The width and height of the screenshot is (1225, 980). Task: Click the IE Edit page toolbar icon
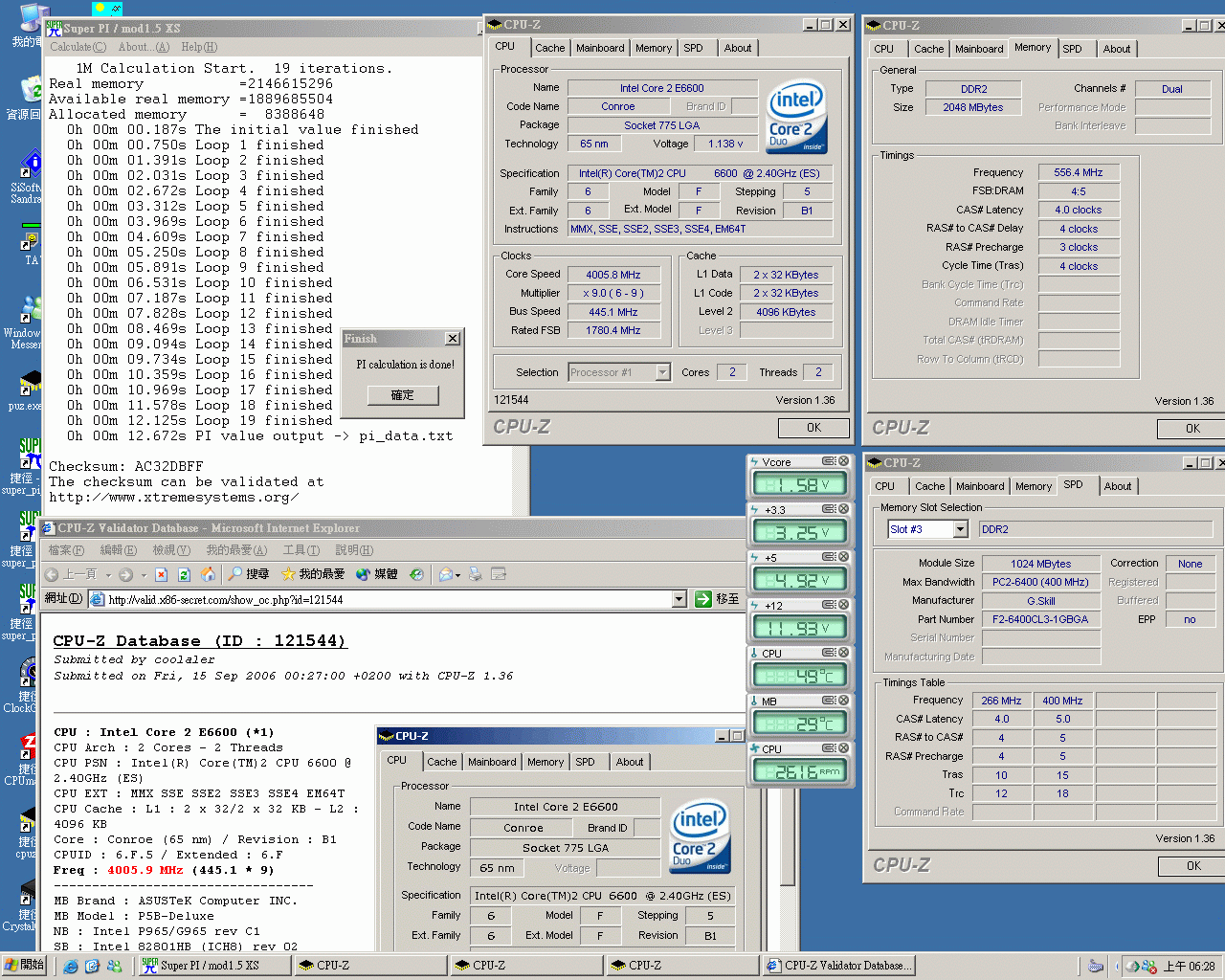[x=499, y=574]
